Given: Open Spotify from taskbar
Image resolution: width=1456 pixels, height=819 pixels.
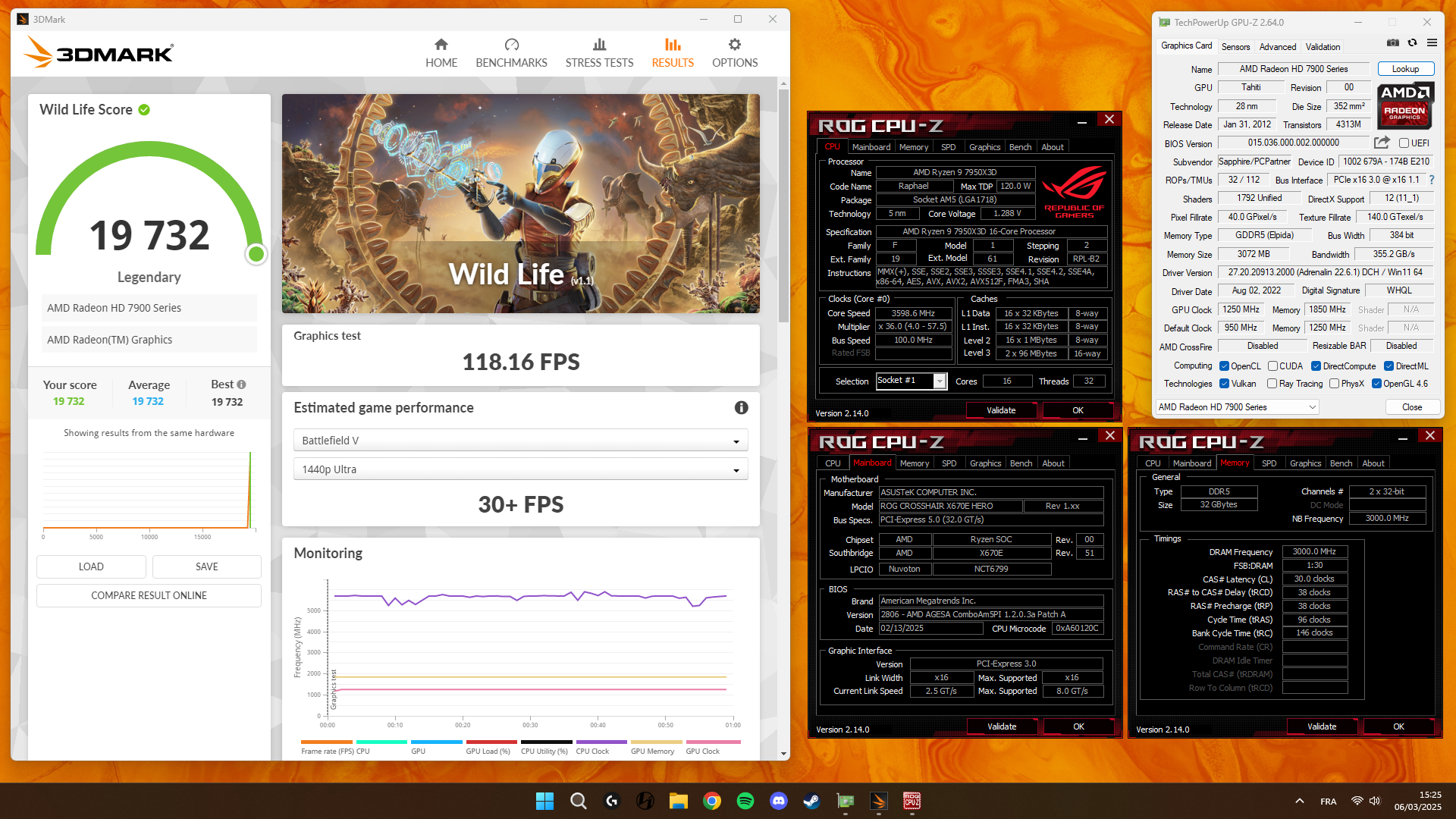Looking at the screenshot, I should tap(745, 801).
